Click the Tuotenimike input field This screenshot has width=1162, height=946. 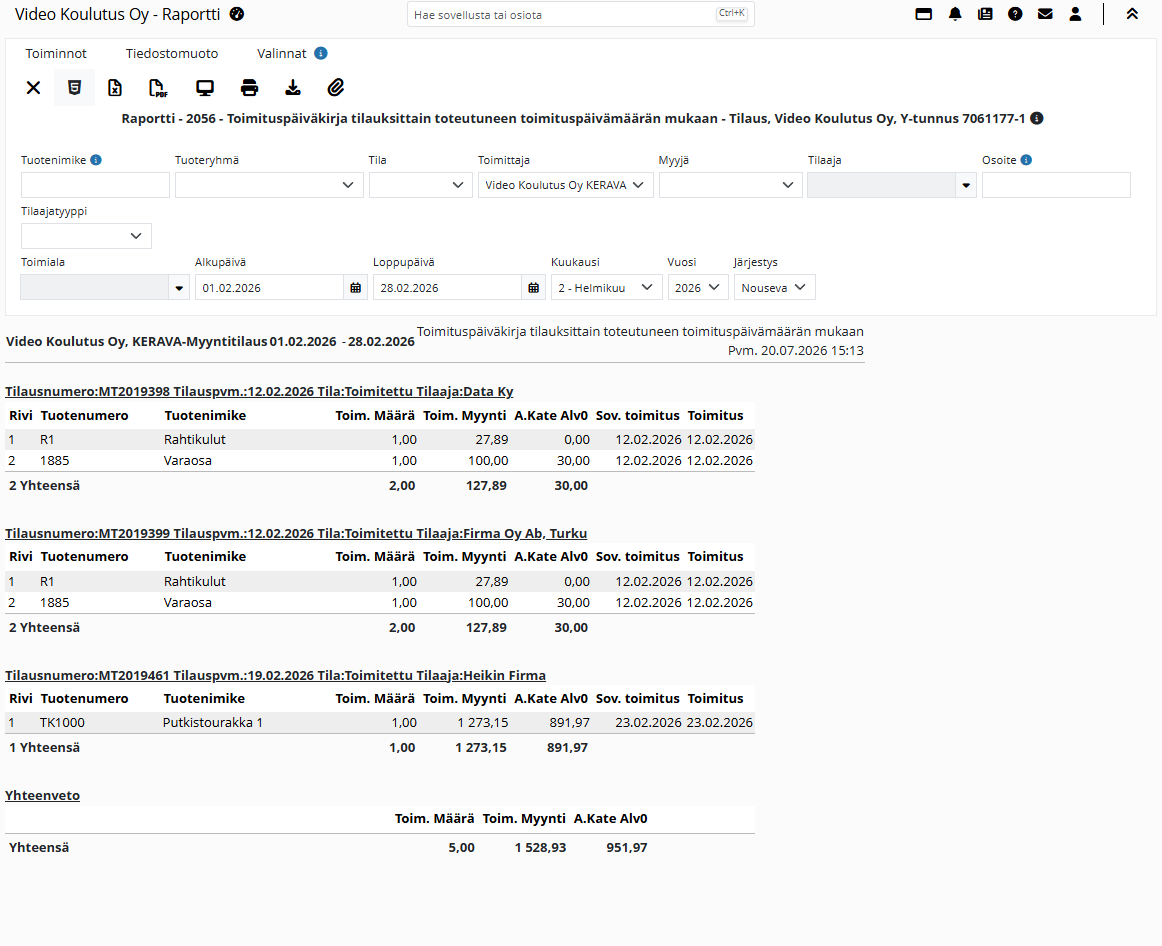click(96, 185)
